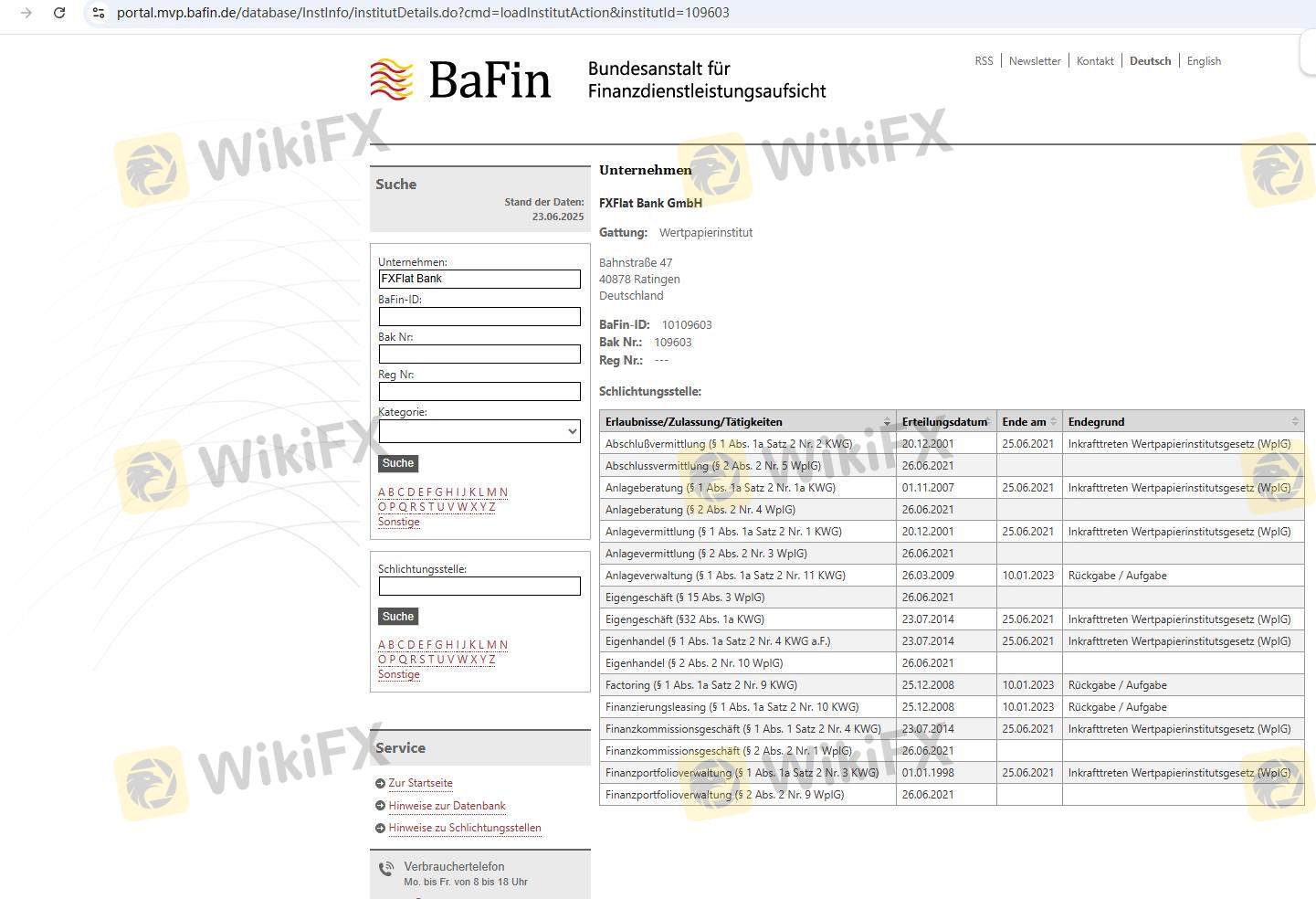Click Suche button under Schlichtungsstelle
The width and height of the screenshot is (1316, 899).
[398, 617]
